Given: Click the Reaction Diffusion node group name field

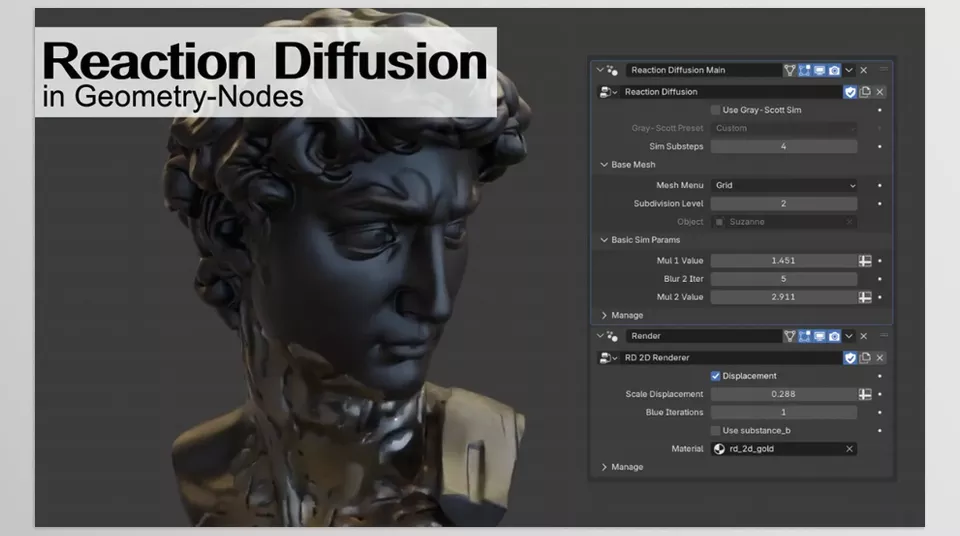Looking at the screenshot, I should pos(731,92).
